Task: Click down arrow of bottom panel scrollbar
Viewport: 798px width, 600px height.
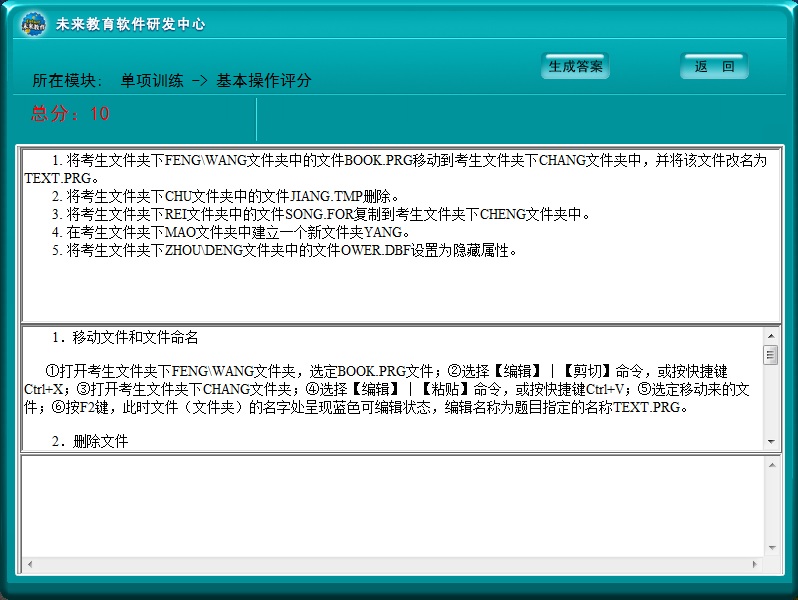Action: 772,548
